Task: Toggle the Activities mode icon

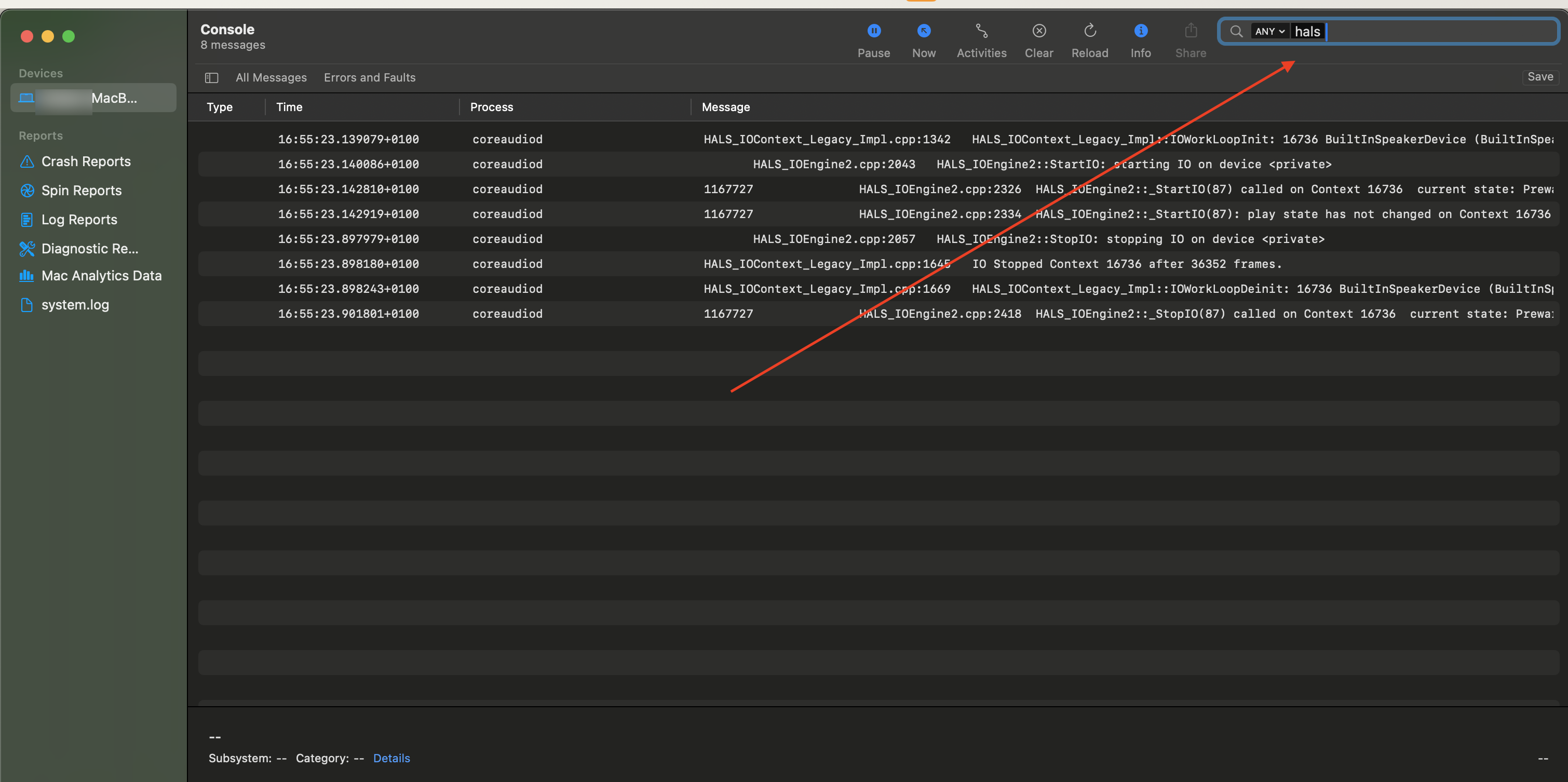Action: tap(981, 31)
